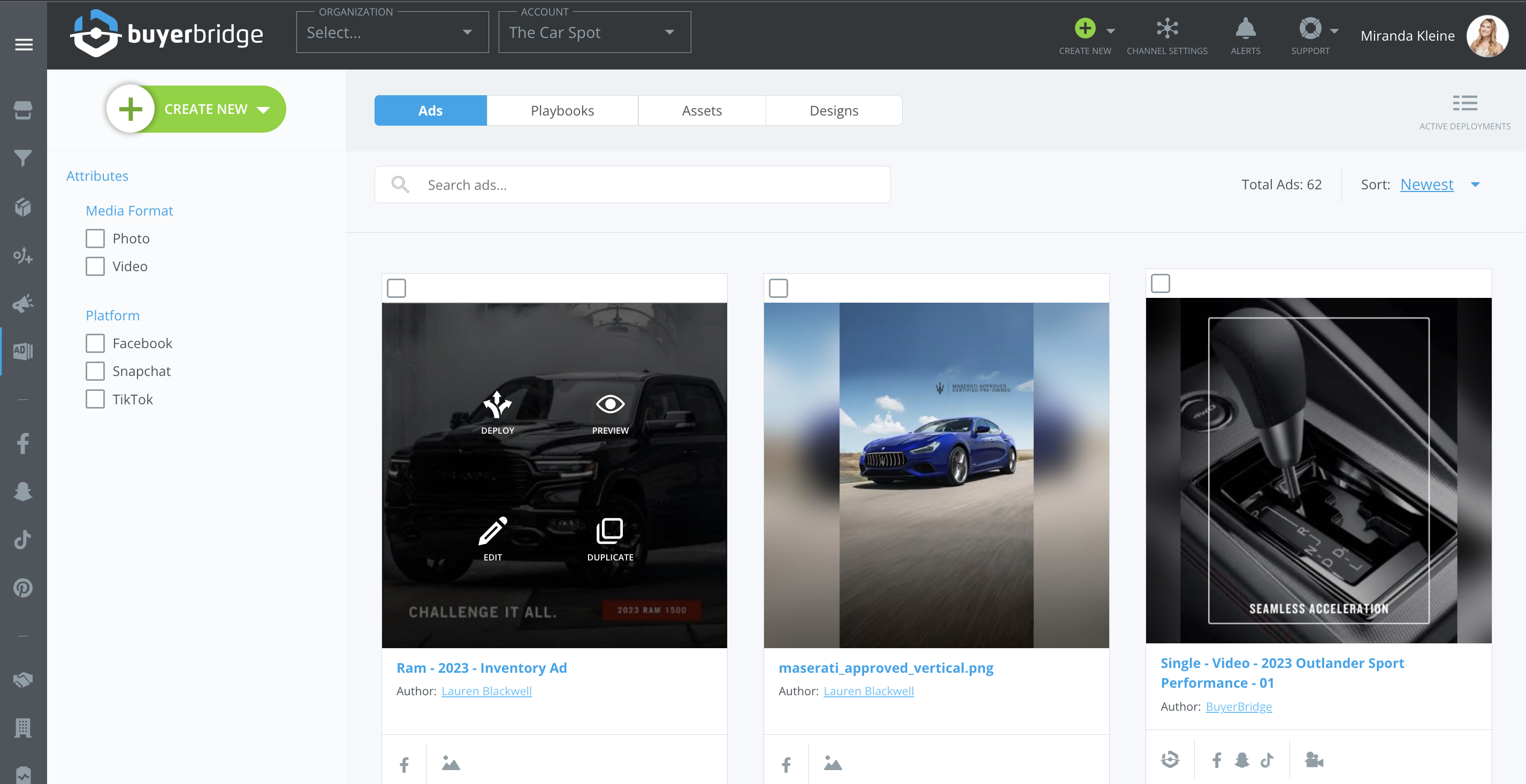This screenshot has width=1526, height=784.
Task: Preview the Ram inventory ad
Action: (610, 413)
